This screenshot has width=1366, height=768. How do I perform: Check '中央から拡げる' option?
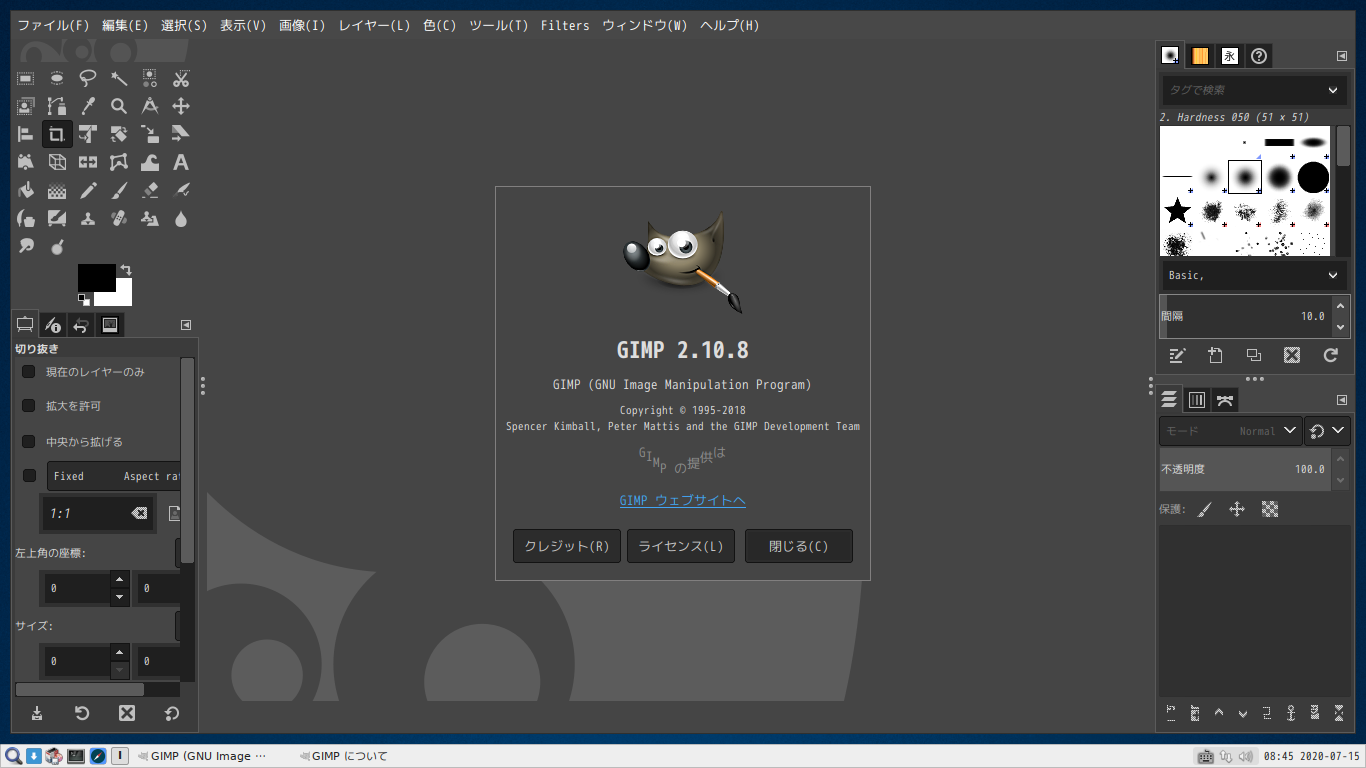click(29, 441)
